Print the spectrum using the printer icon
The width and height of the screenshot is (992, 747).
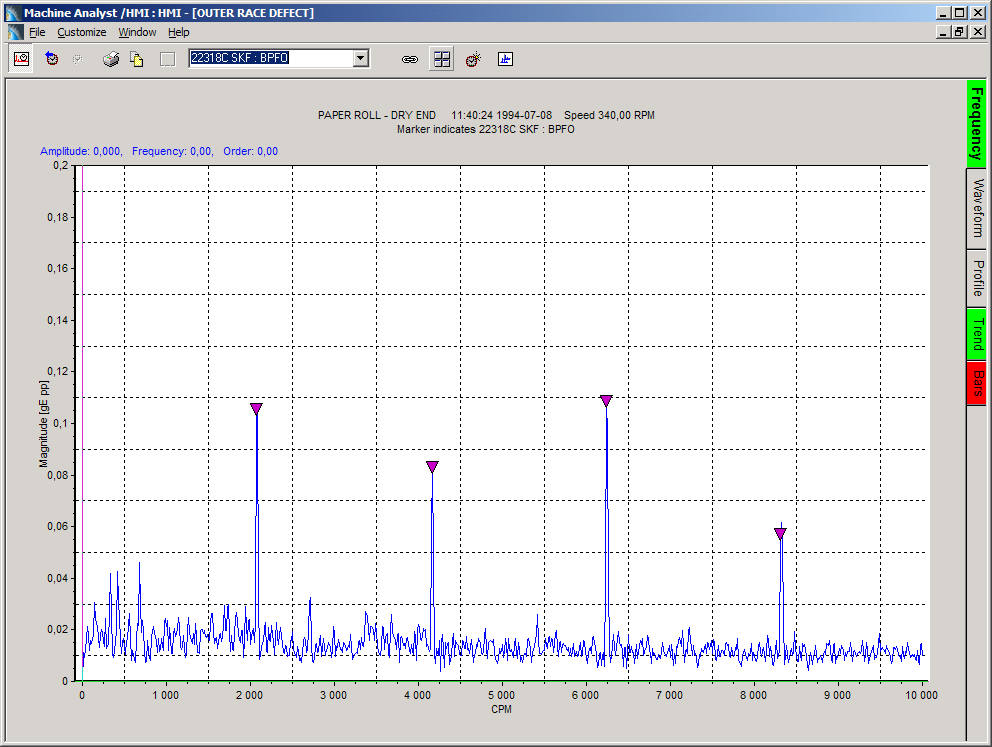tap(111, 59)
